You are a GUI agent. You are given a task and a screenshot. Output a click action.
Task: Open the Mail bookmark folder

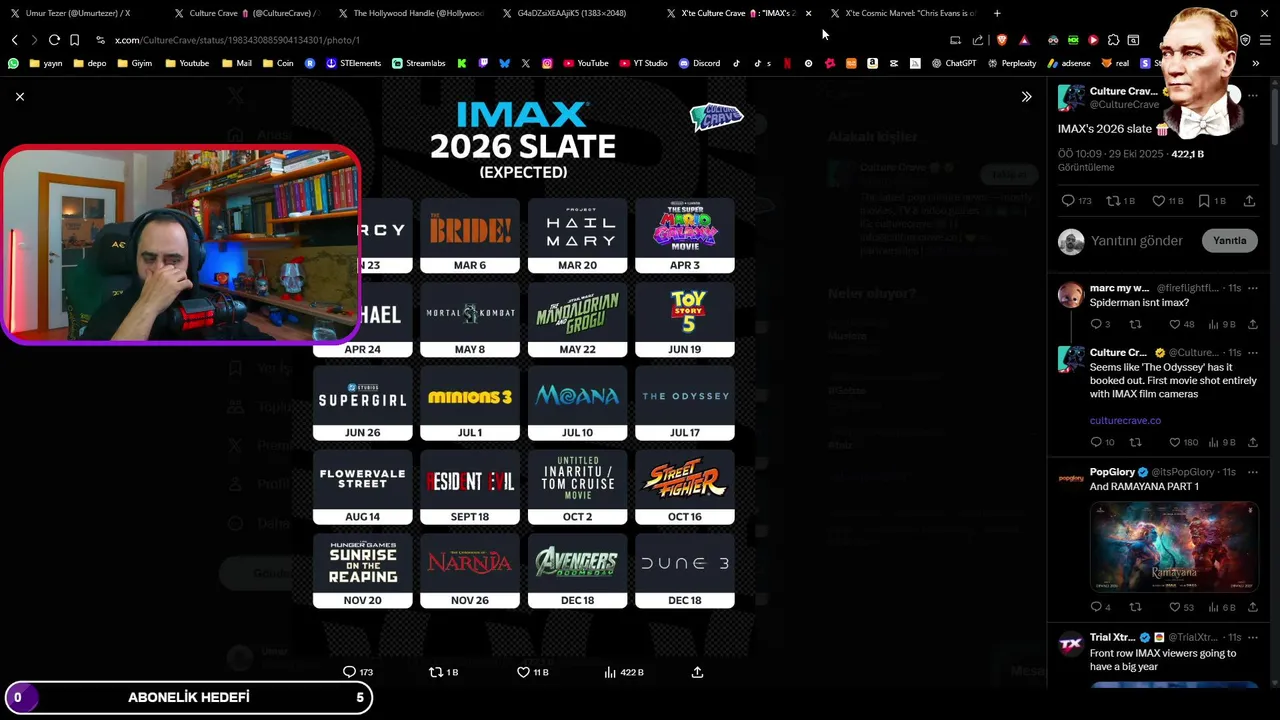(237, 63)
